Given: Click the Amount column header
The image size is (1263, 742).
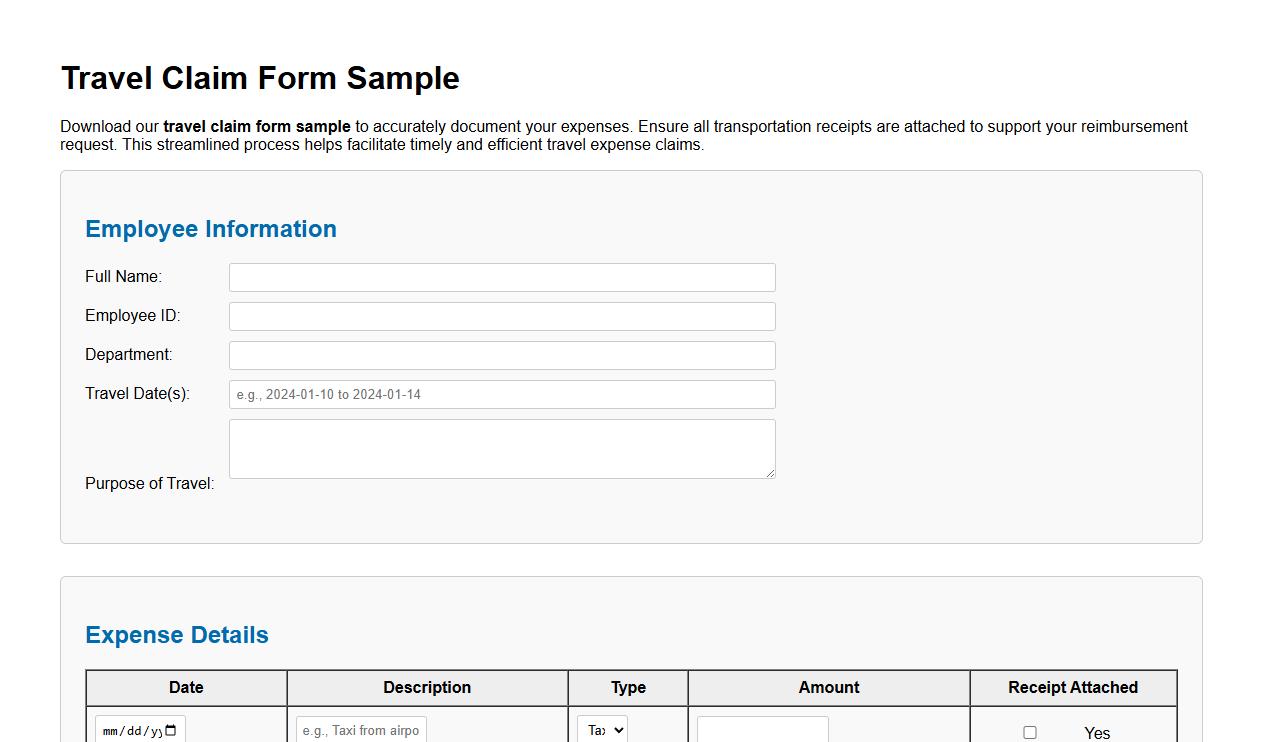Looking at the screenshot, I should click(x=828, y=687).
